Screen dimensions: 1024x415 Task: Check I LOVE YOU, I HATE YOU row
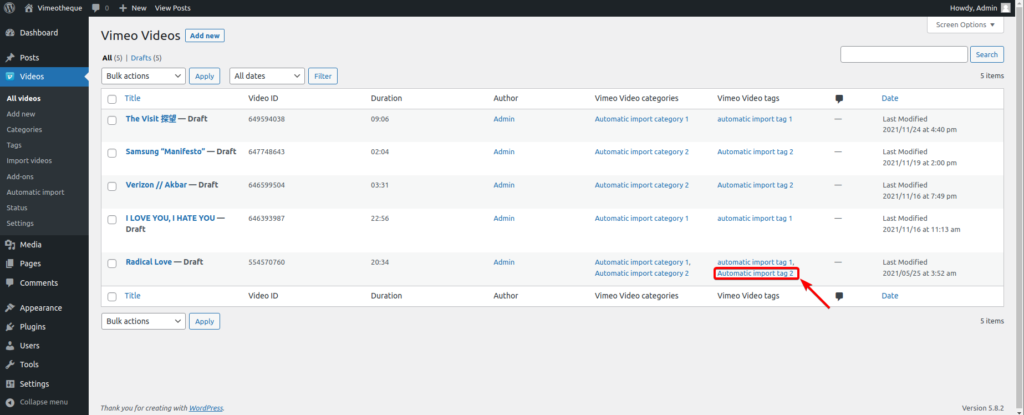112,219
